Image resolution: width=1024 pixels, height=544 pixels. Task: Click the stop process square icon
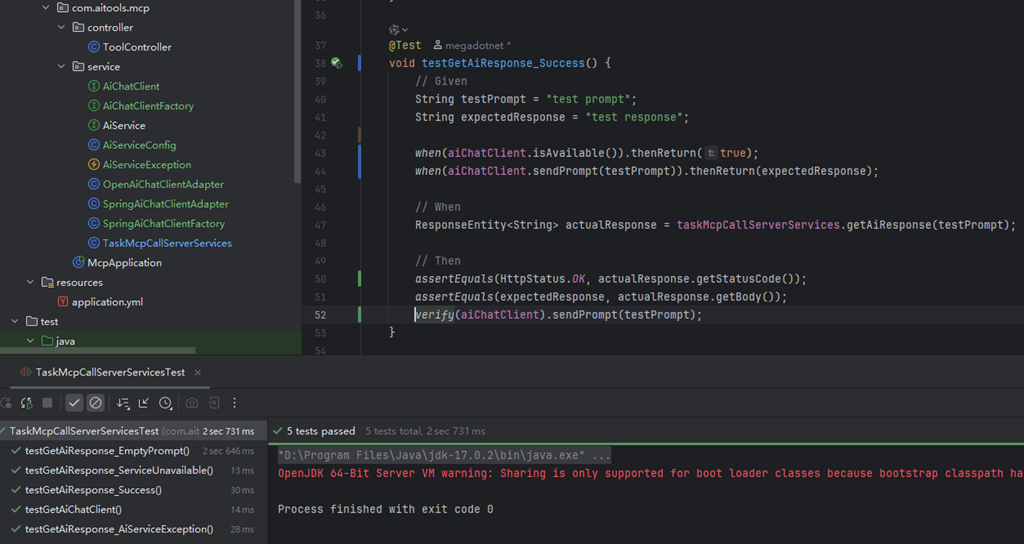point(47,403)
